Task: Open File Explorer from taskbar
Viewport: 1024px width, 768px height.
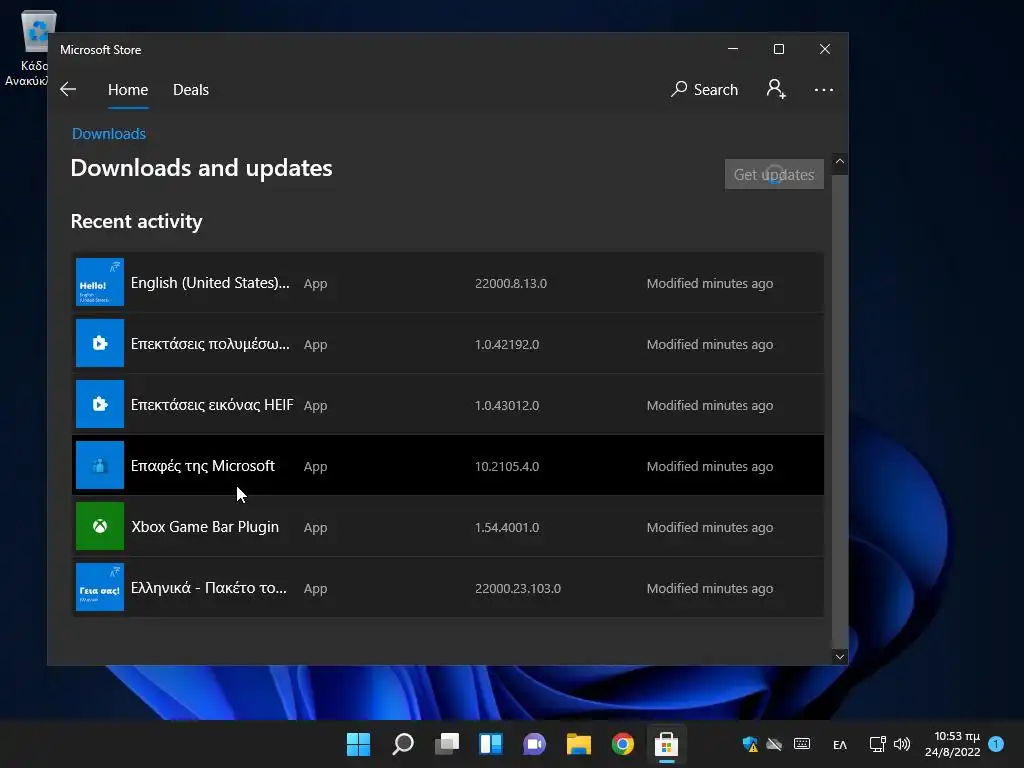Action: tap(579, 744)
